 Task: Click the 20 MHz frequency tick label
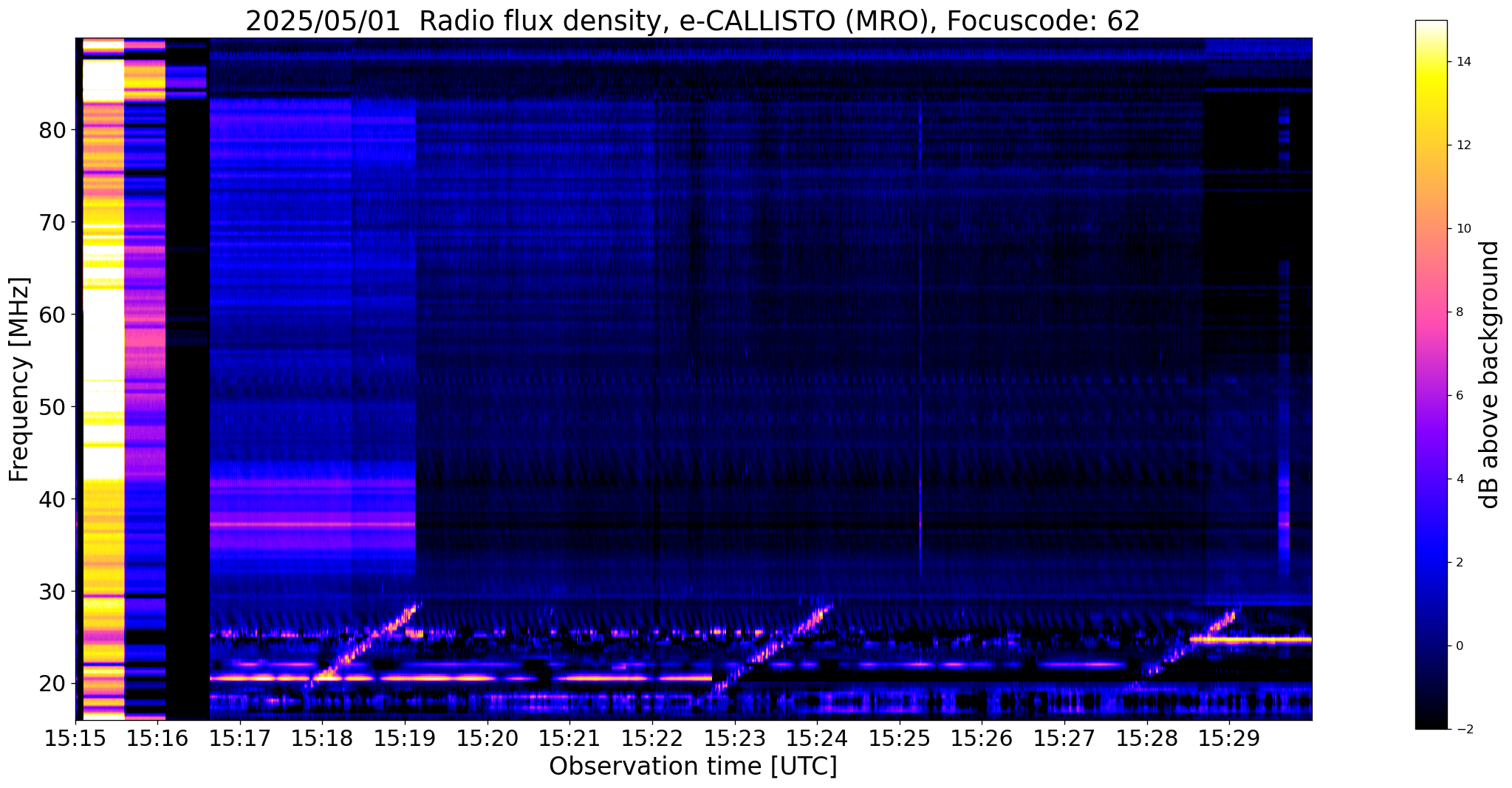click(52, 684)
